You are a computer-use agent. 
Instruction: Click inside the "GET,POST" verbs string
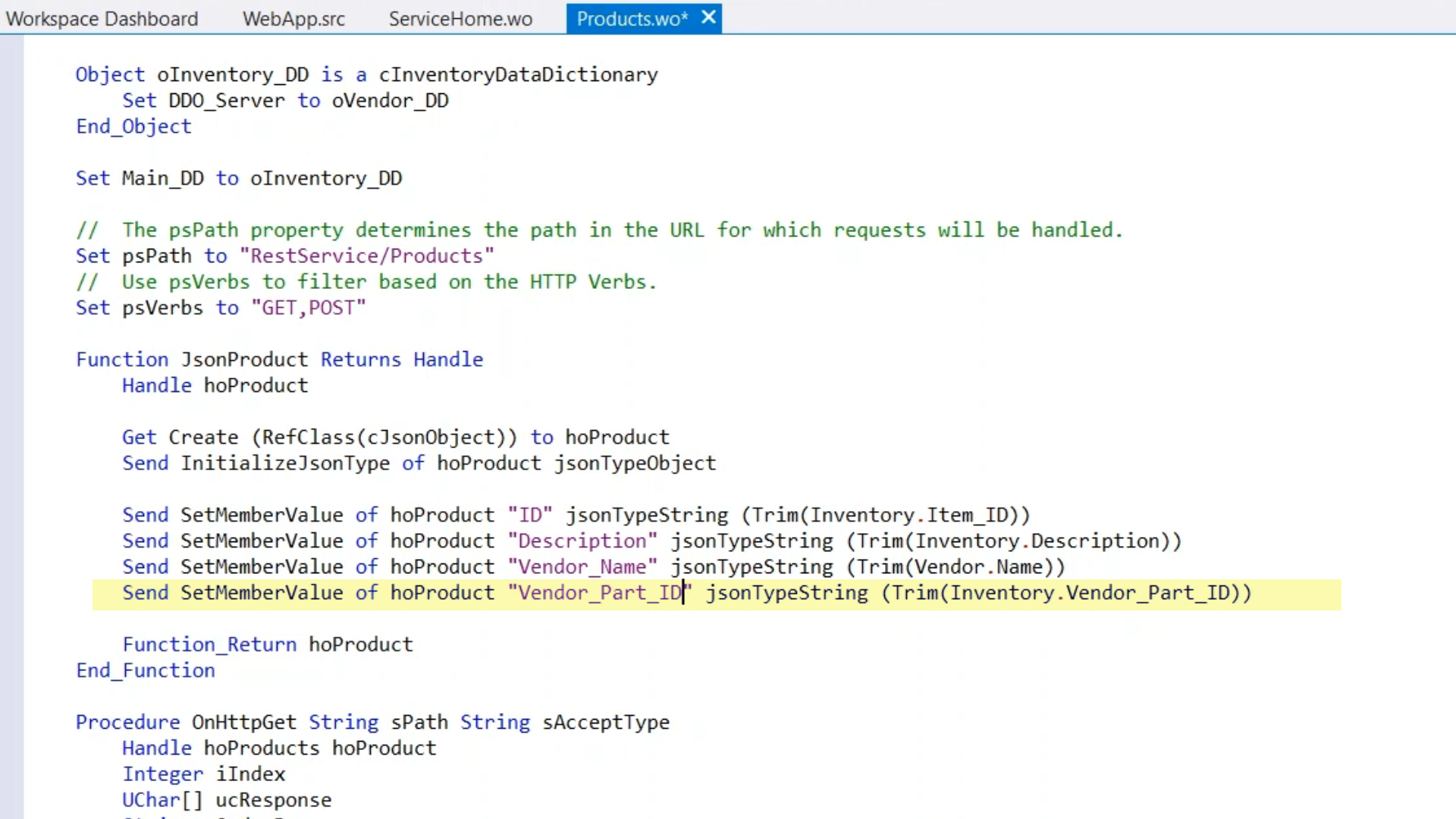point(309,308)
